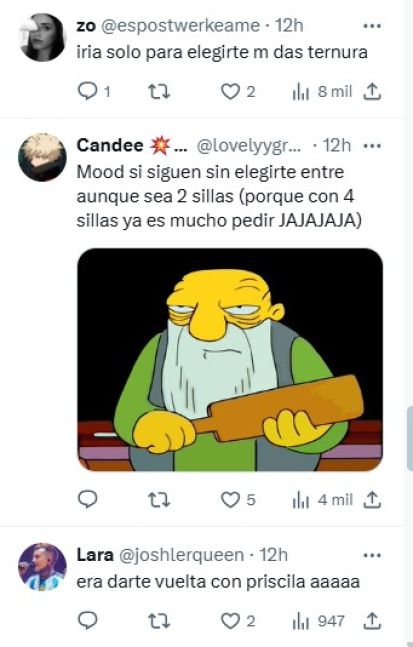The height and width of the screenshot is (647, 413).
Task: Retweet Candee's Simpsons meme post
Action: (x=159, y=500)
